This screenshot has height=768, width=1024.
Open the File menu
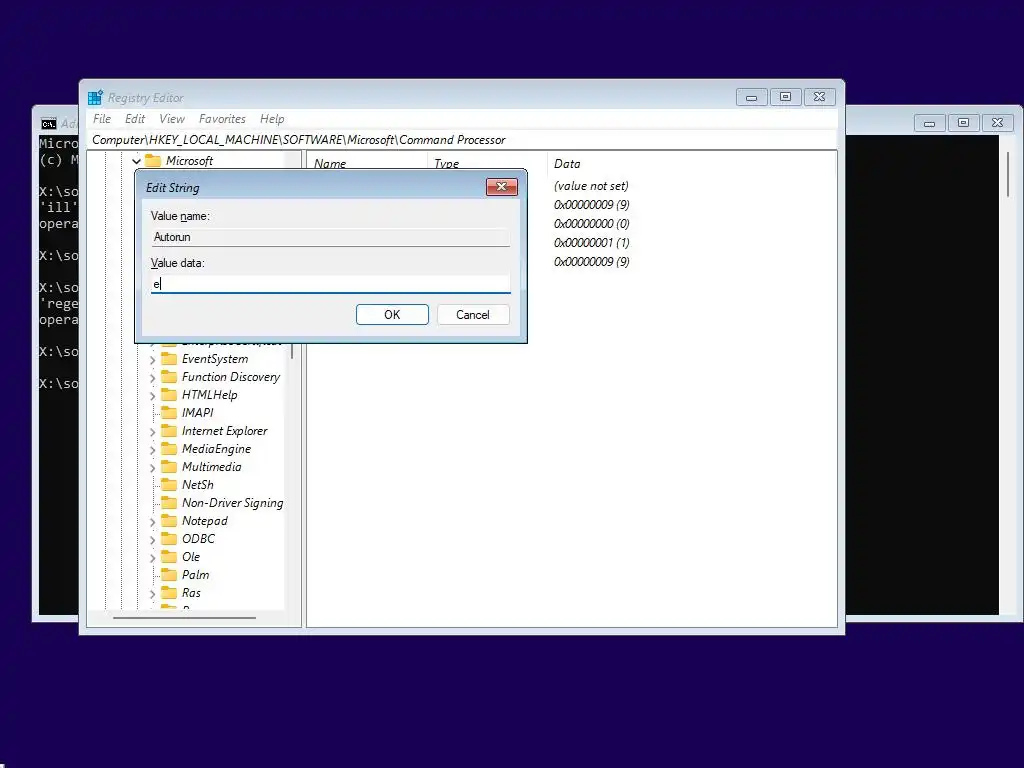102,119
